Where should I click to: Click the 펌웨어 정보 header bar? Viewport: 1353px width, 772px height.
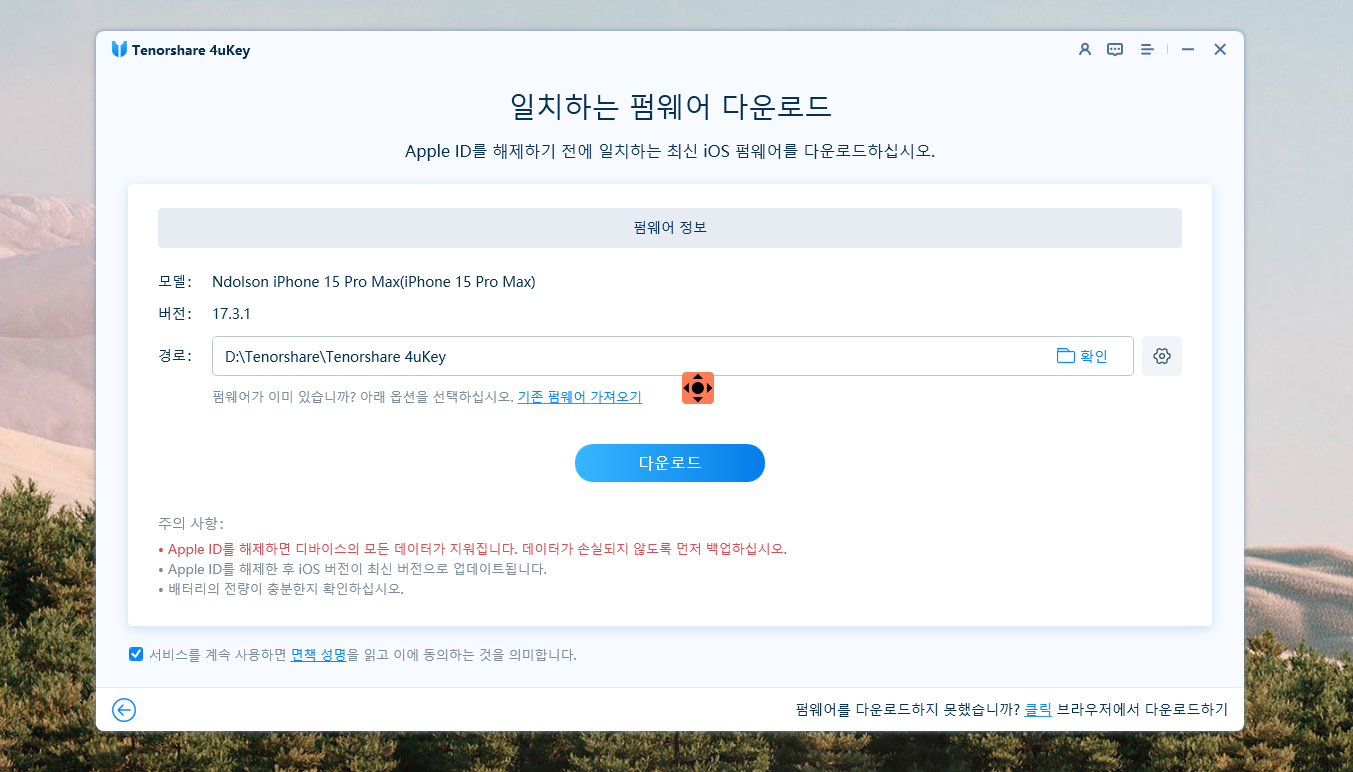click(x=670, y=228)
